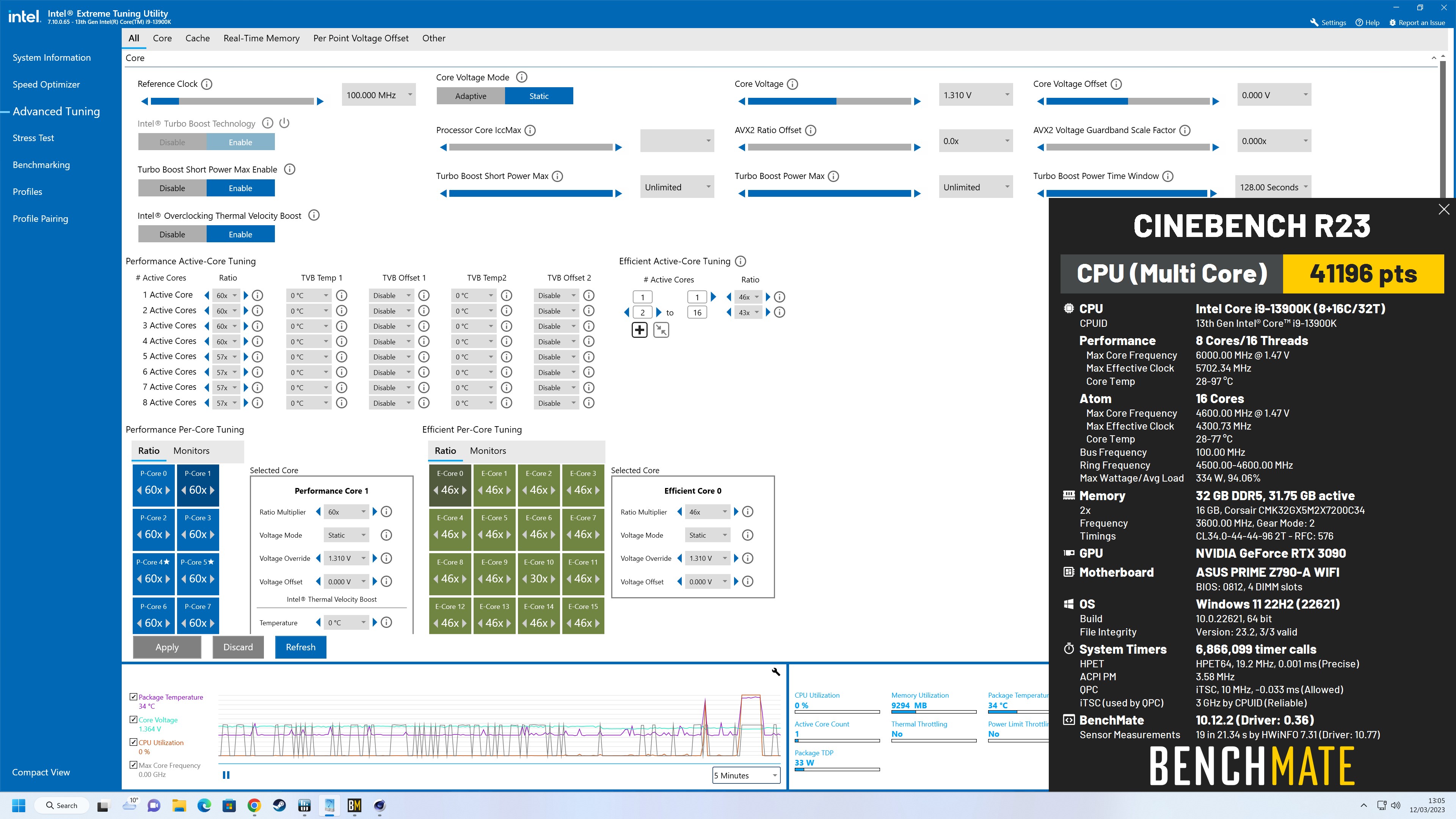Click the Turbo Boost Power Max slider
The image size is (1456, 819).
[829, 193]
